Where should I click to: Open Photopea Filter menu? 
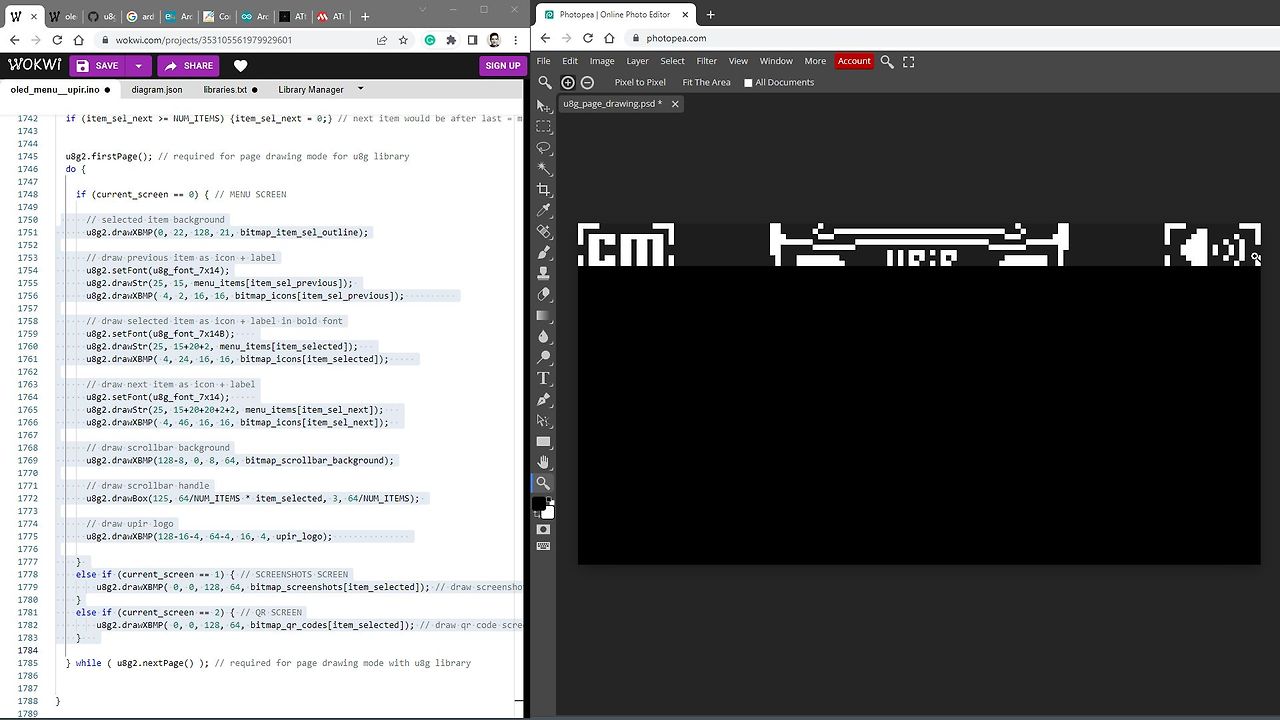pos(707,61)
